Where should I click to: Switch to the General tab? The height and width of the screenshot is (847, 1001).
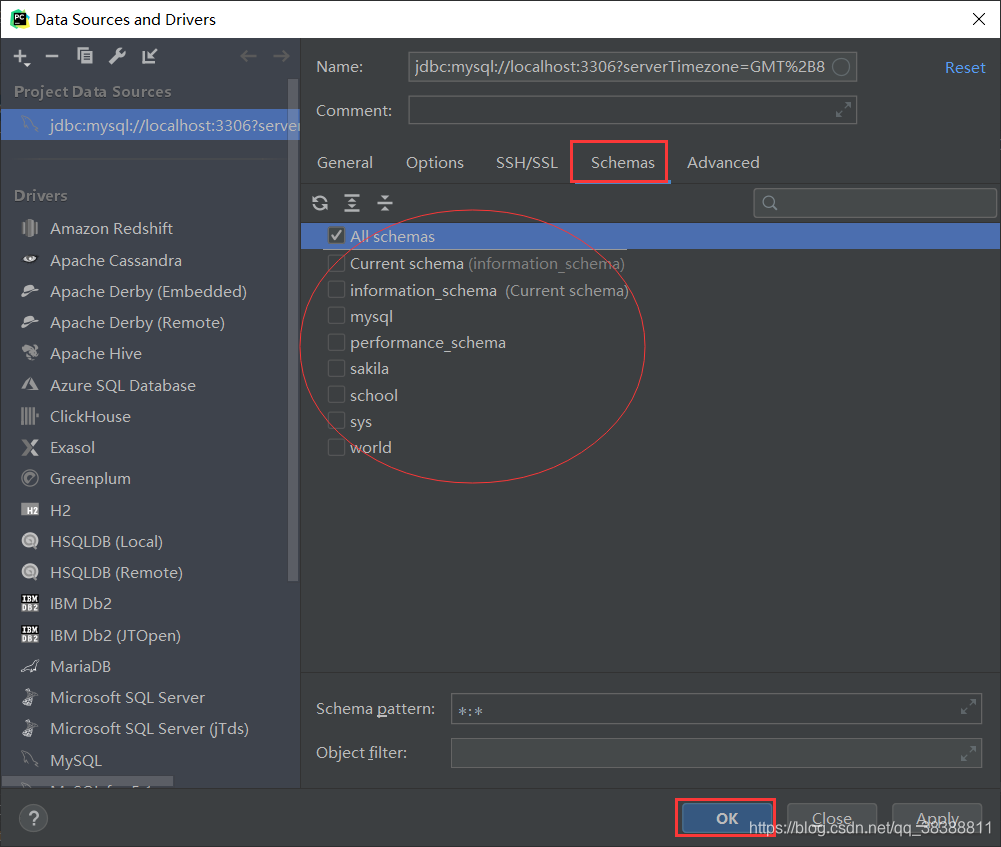point(345,163)
